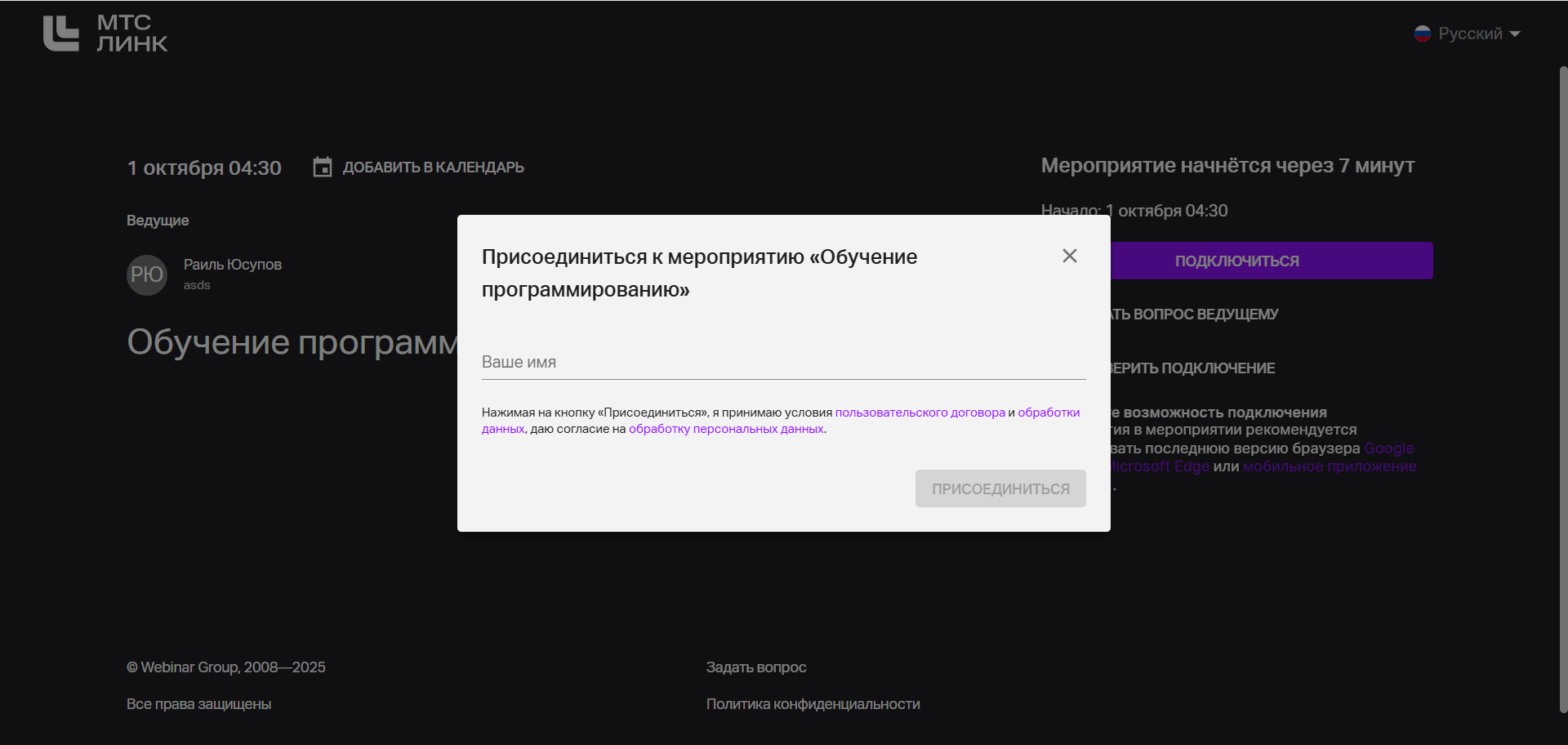Open the мобильное приложение link
This screenshot has width=1568, height=745.
tap(1329, 466)
